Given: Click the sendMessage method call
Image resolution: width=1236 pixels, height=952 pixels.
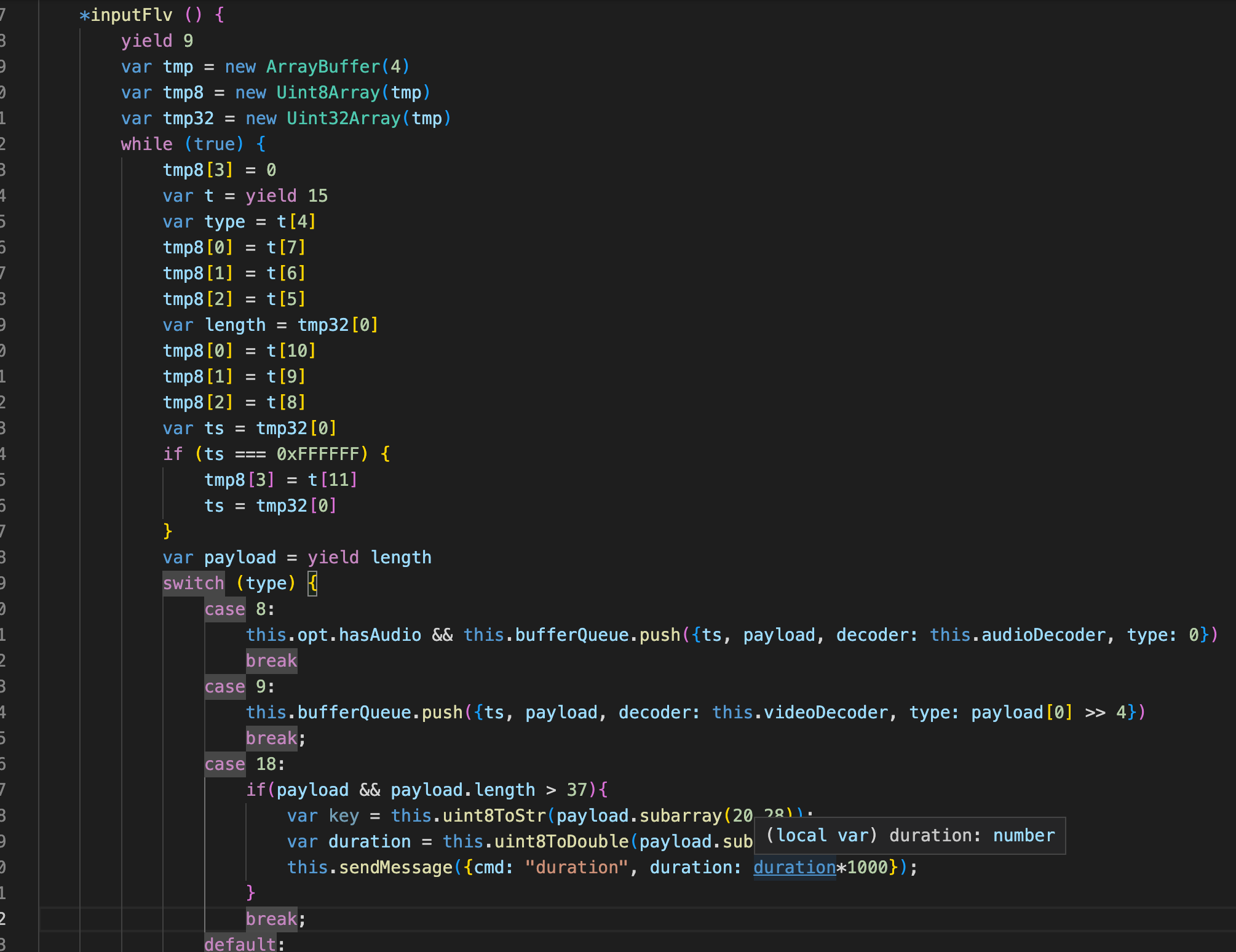Looking at the screenshot, I should pyautogui.click(x=395, y=867).
